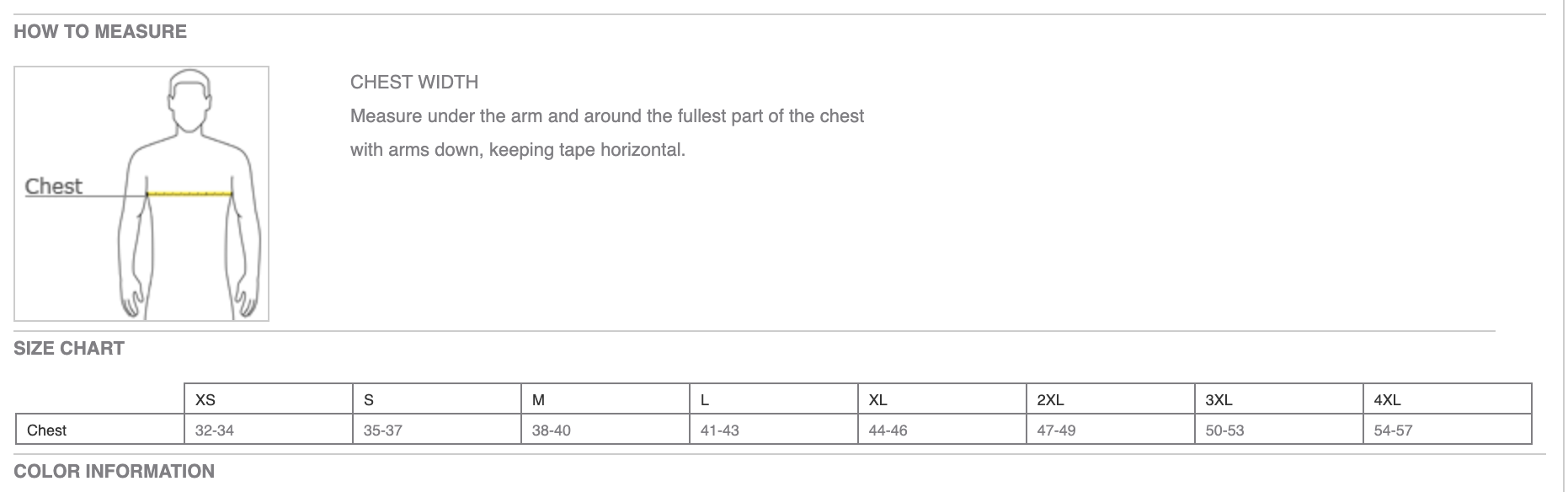Select the 35-37 measurement under S
Viewport: 1568px width, 492px height.
(x=383, y=430)
